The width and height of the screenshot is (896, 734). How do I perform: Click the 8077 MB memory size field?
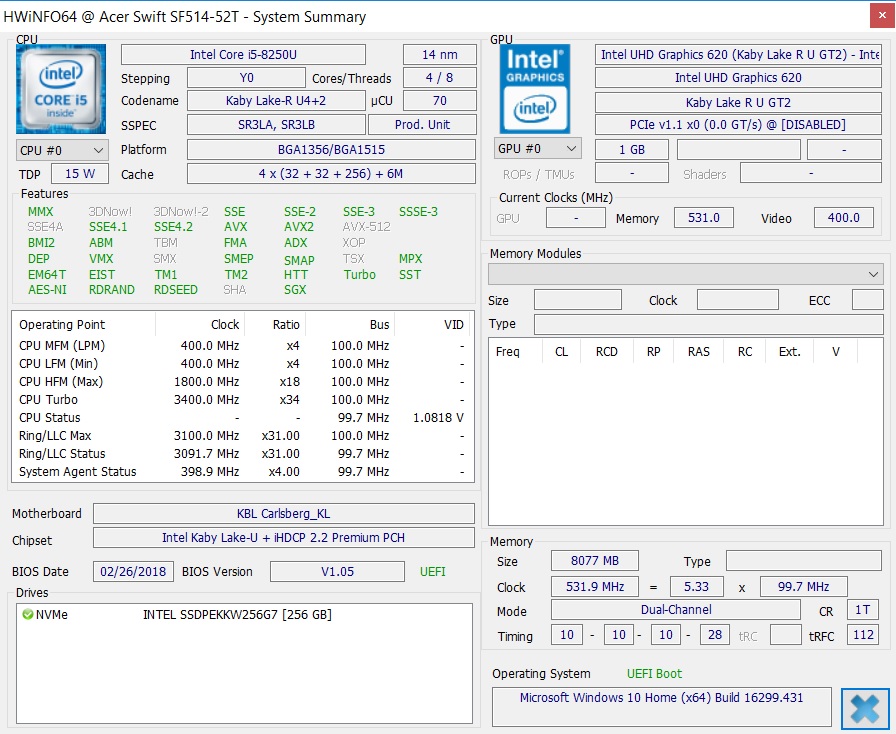pos(593,562)
